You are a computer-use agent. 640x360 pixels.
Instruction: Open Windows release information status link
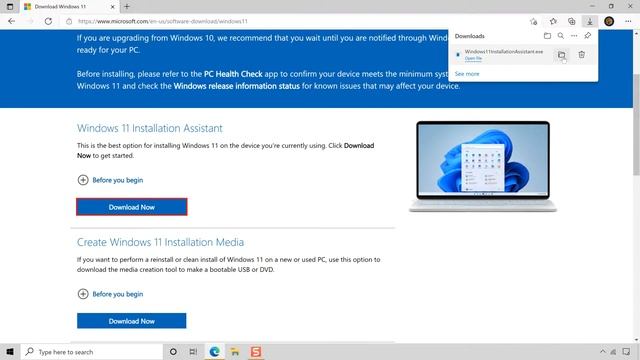236,86
